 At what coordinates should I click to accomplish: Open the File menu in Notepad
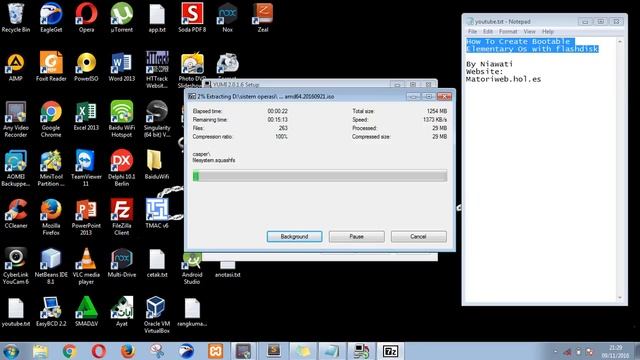[x=472, y=31]
